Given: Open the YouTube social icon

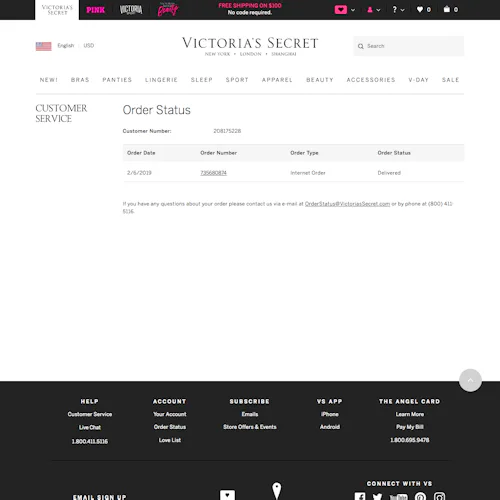Looking at the screenshot, I should click(x=398, y=497).
